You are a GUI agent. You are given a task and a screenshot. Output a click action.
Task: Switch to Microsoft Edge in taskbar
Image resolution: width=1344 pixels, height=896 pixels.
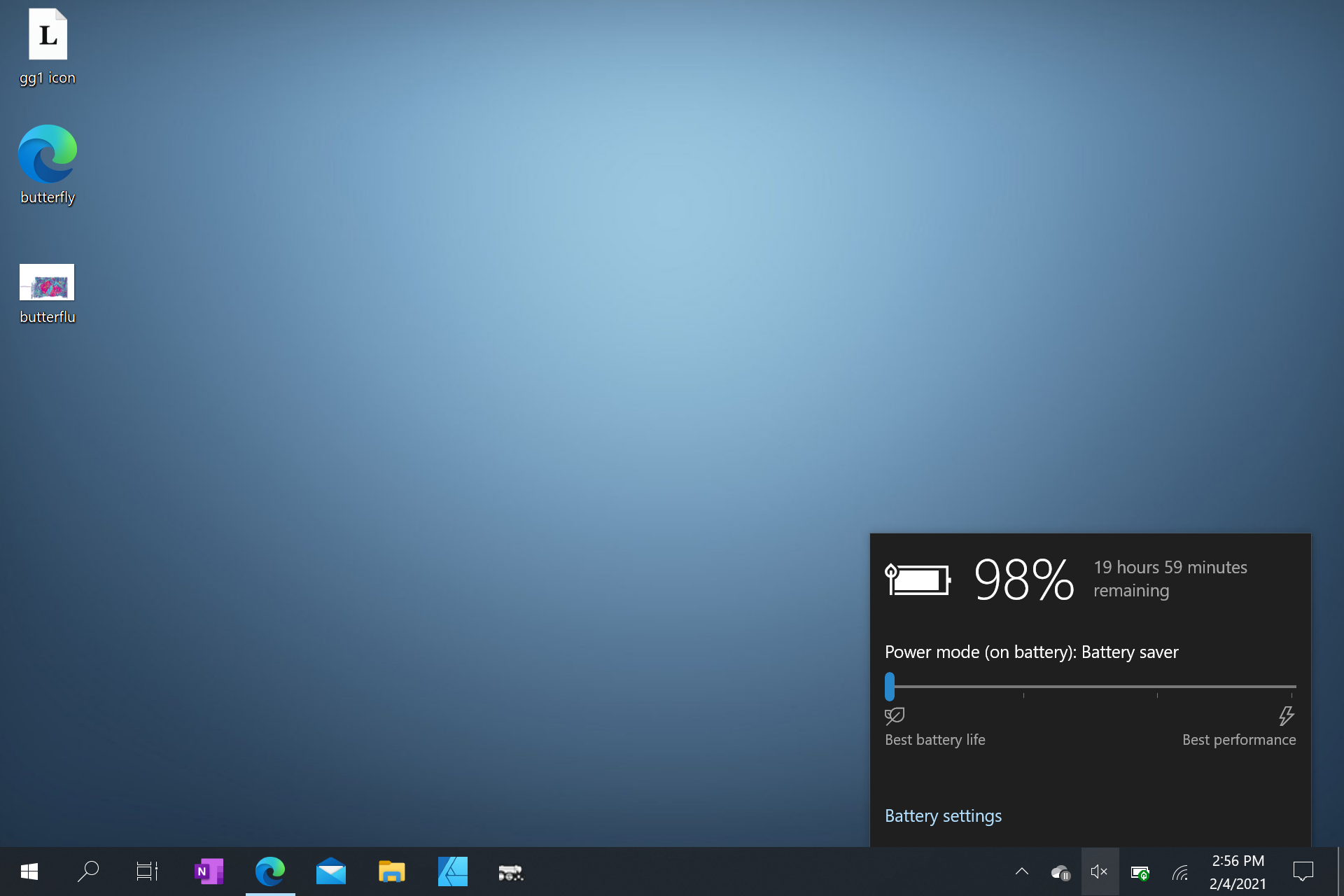tap(270, 871)
